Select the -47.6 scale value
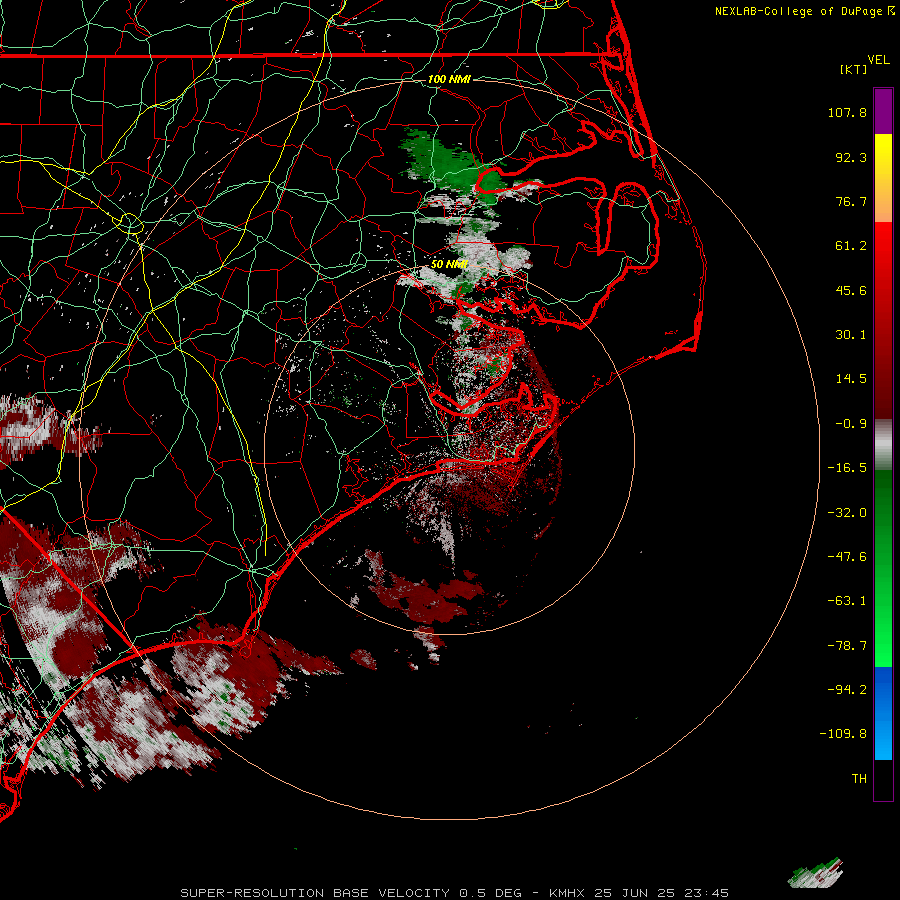The width and height of the screenshot is (900, 900). coord(847,557)
